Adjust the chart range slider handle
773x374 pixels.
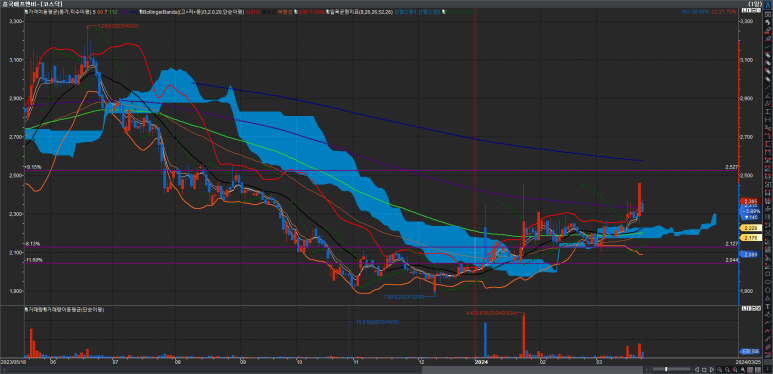pos(666,369)
